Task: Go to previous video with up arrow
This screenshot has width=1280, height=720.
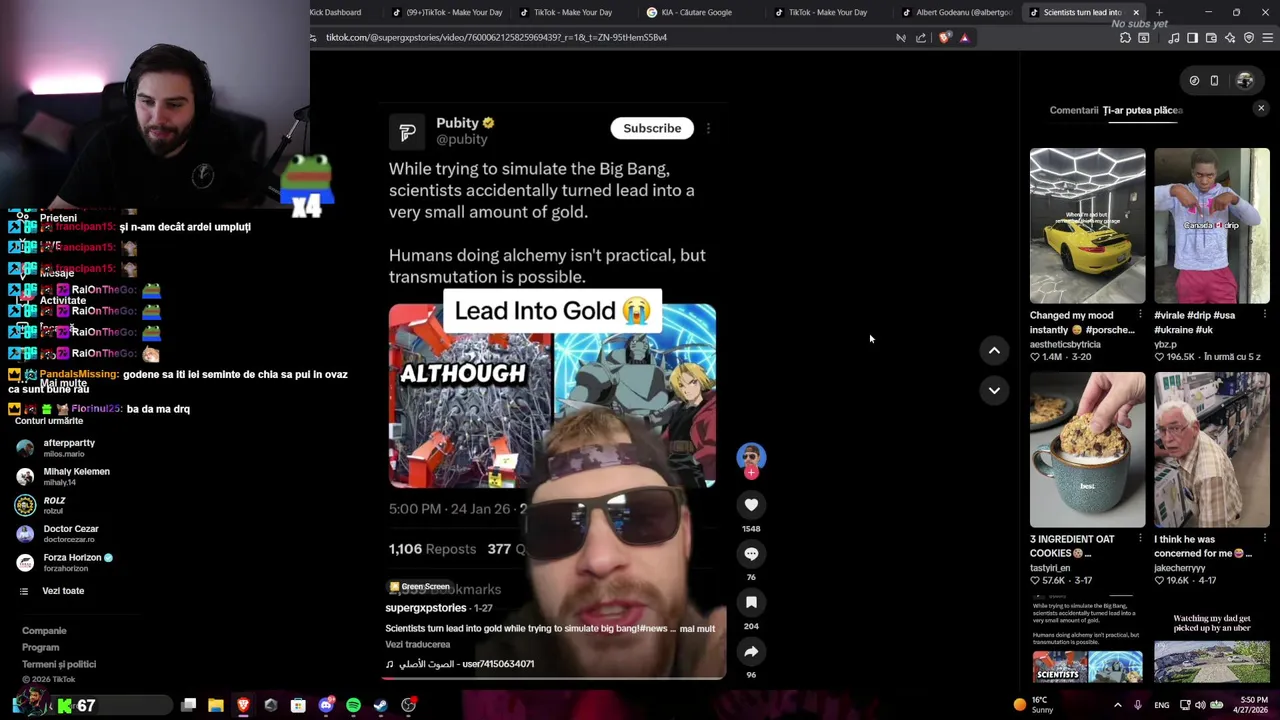Action: (x=994, y=351)
